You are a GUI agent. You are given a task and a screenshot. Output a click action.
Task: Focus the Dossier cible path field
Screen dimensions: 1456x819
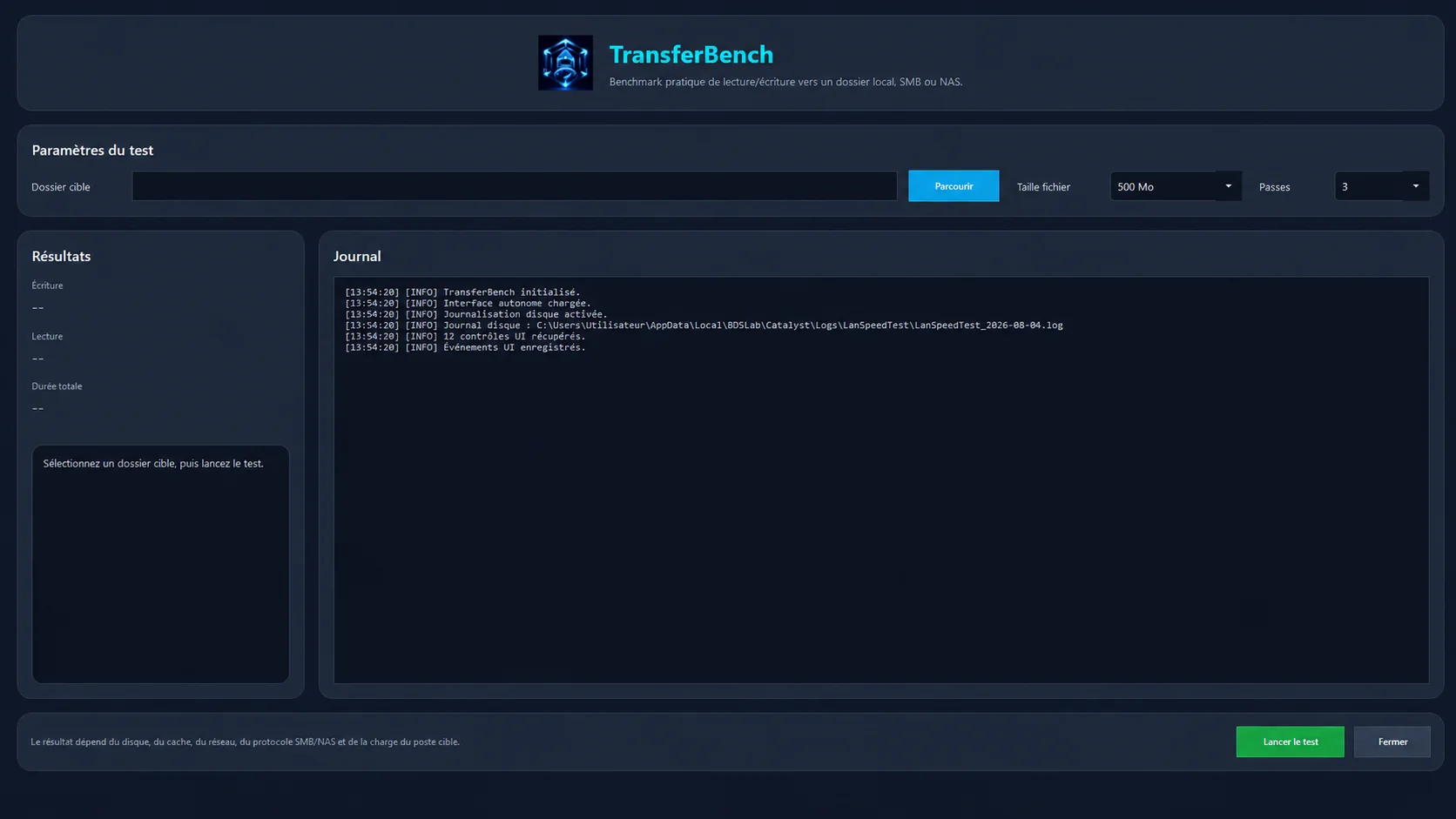(515, 186)
